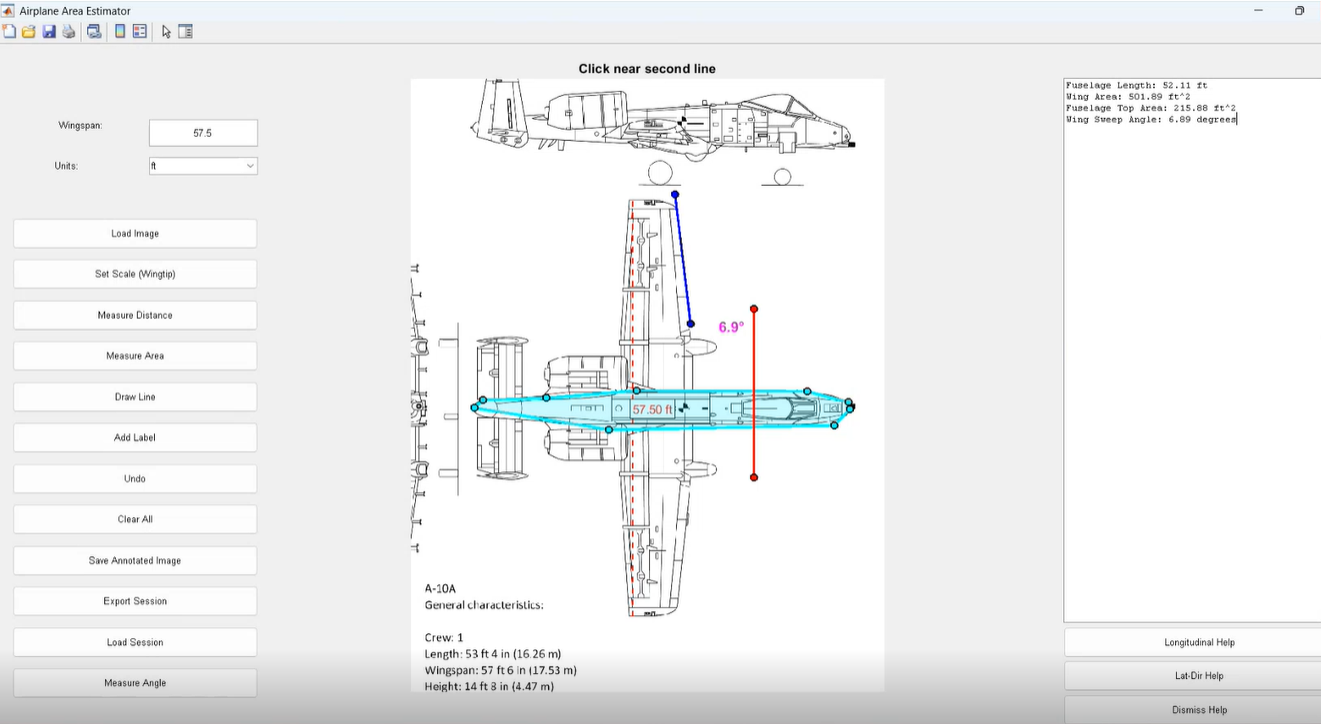Expand the Units dropdown

click(203, 166)
